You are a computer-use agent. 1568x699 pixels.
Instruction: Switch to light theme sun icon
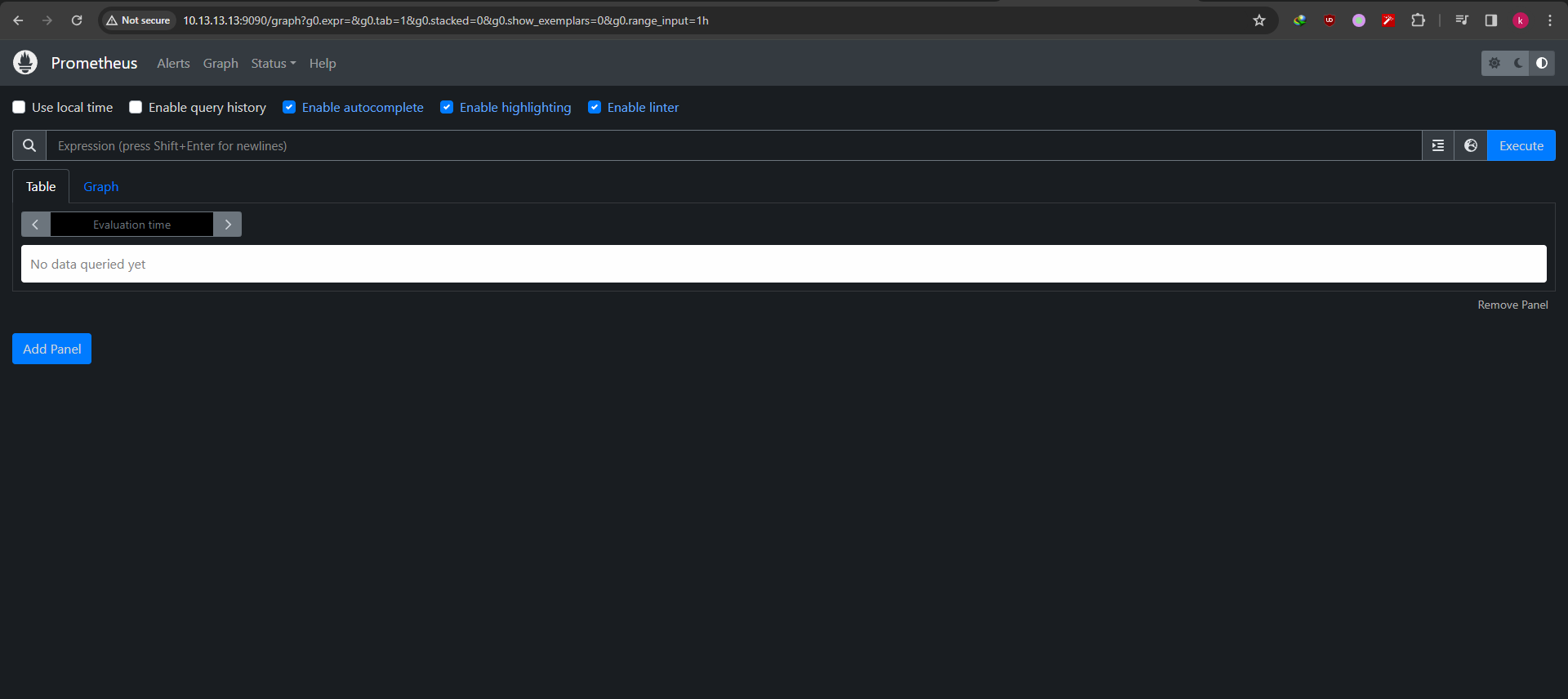pyautogui.click(x=1494, y=63)
